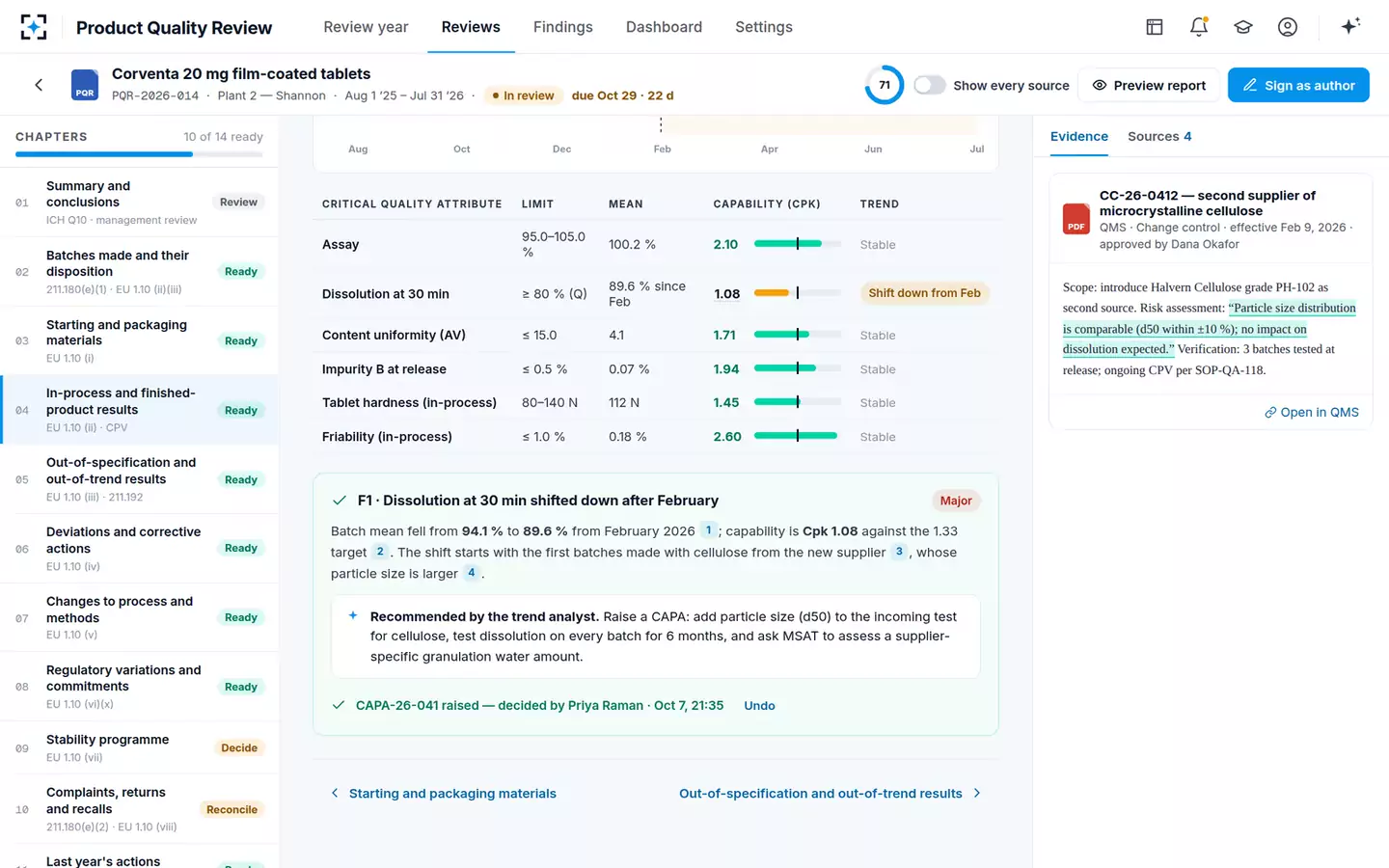Switch to the Review year tab
This screenshot has width=1389, height=868.
pyautogui.click(x=366, y=27)
